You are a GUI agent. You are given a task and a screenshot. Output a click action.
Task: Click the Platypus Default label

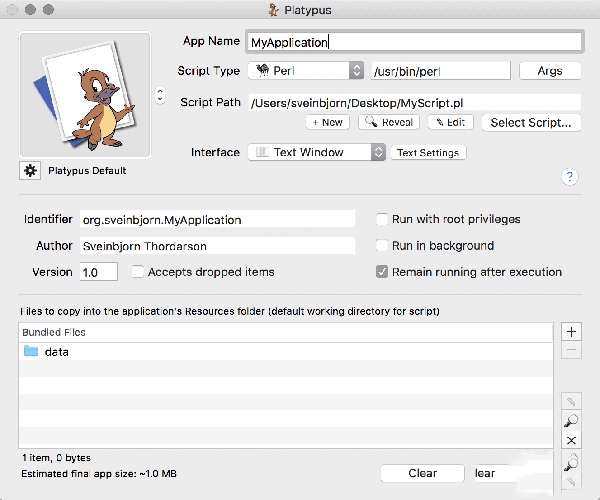[87, 171]
